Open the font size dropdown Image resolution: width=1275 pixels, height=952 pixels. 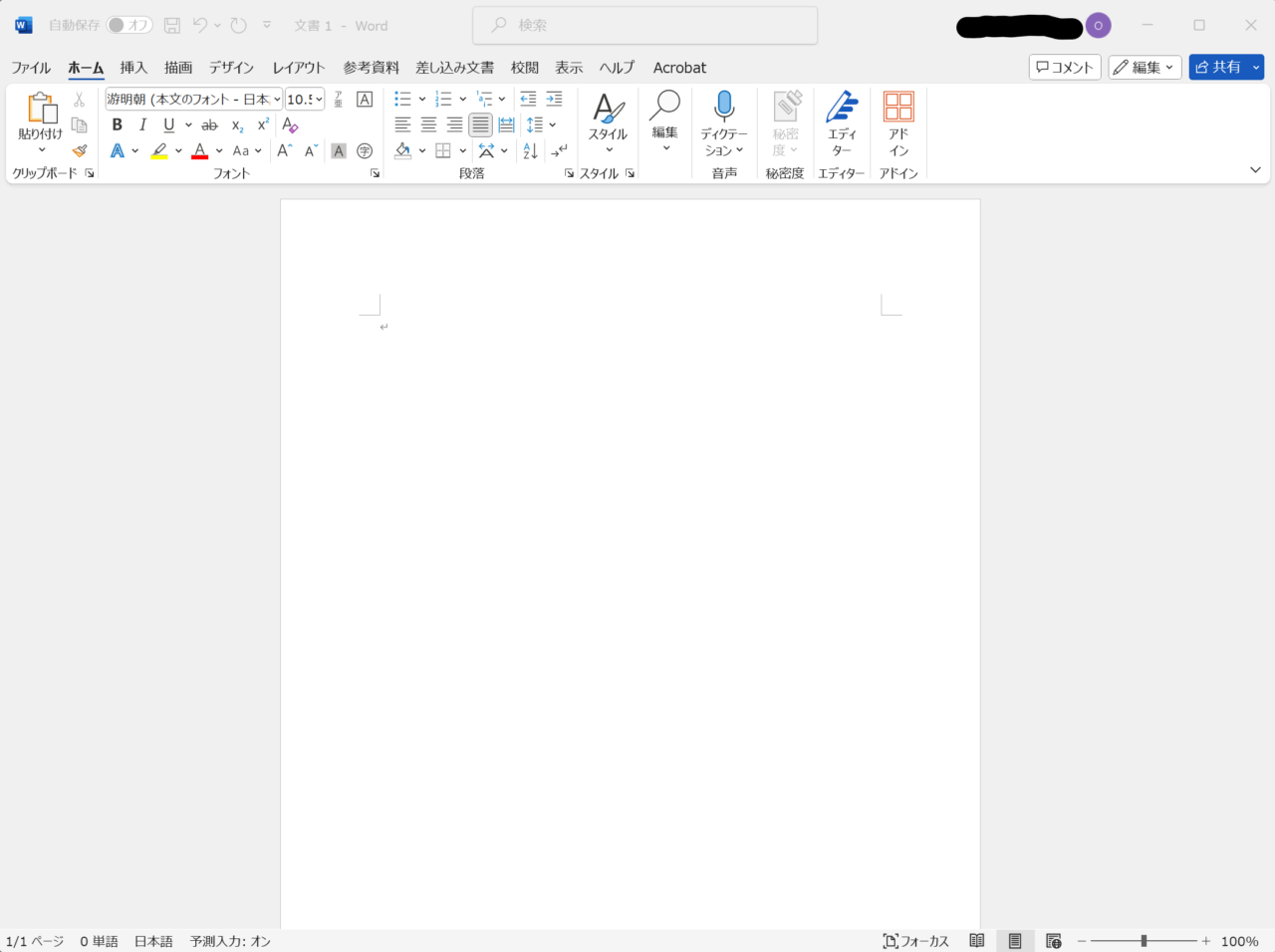tap(319, 100)
